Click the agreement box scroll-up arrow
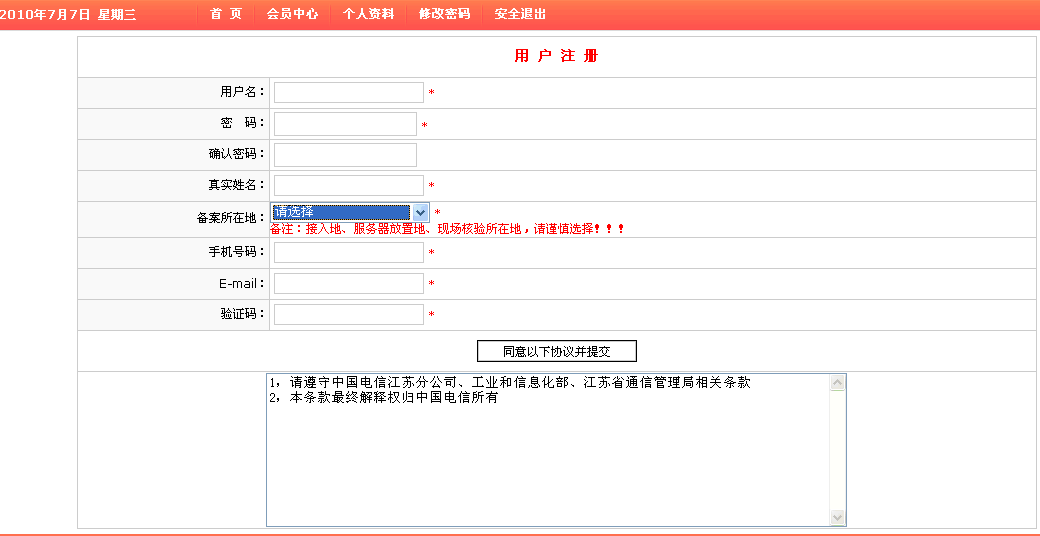 pyautogui.click(x=837, y=383)
